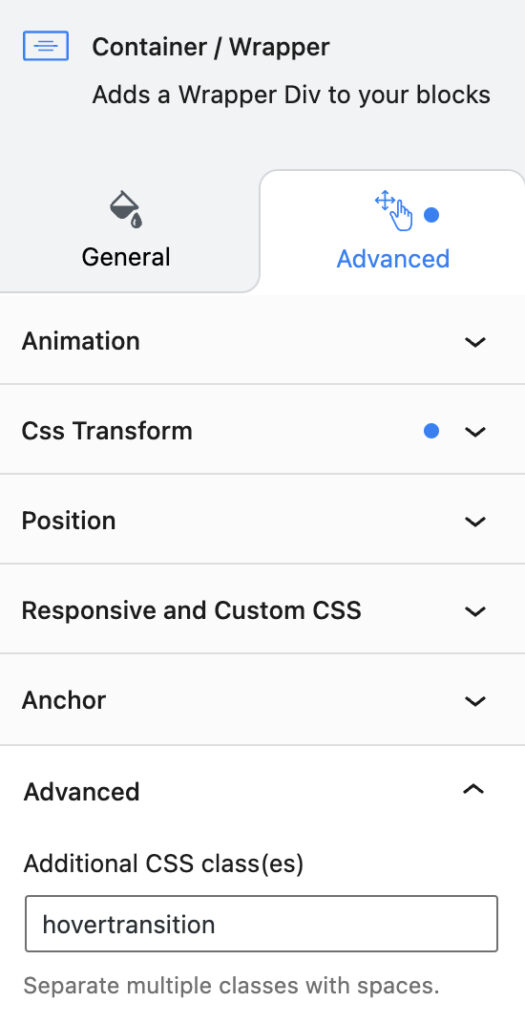Click the Container / Wrapper block icon
The width and height of the screenshot is (525, 1024).
point(46,46)
